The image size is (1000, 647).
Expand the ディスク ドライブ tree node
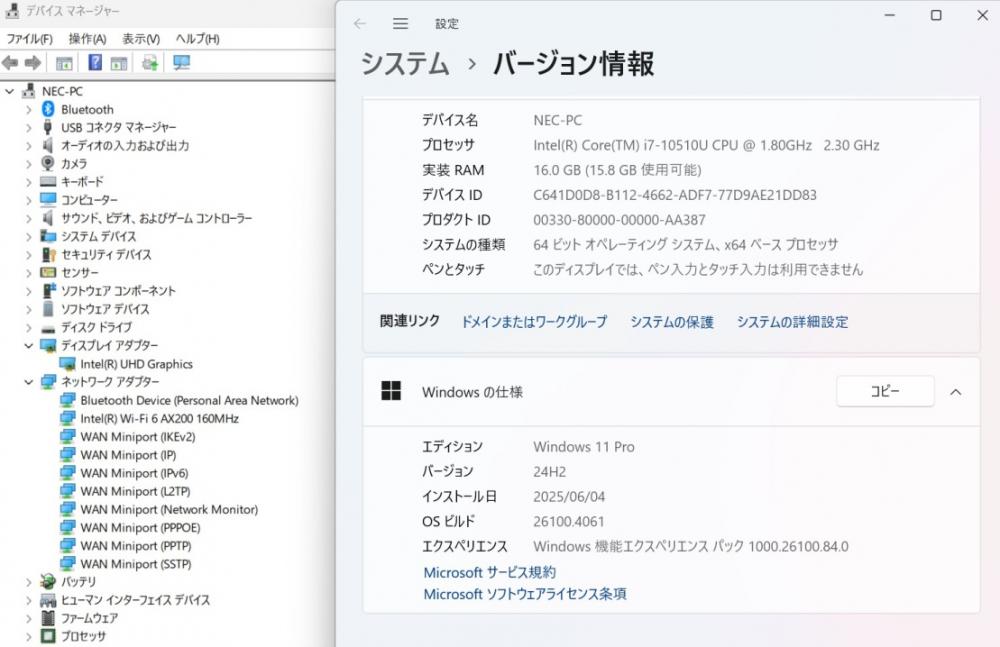(x=29, y=328)
